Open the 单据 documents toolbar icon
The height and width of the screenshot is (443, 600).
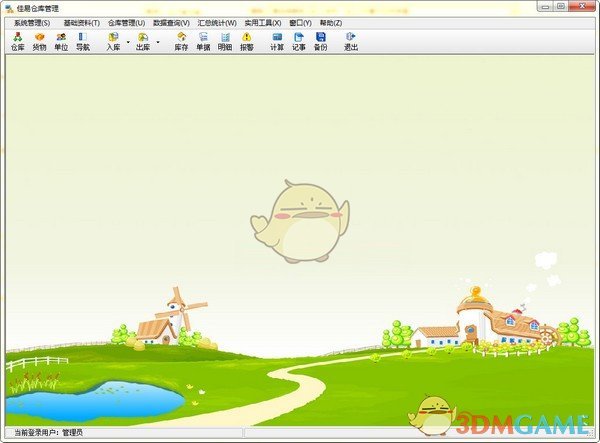203,42
